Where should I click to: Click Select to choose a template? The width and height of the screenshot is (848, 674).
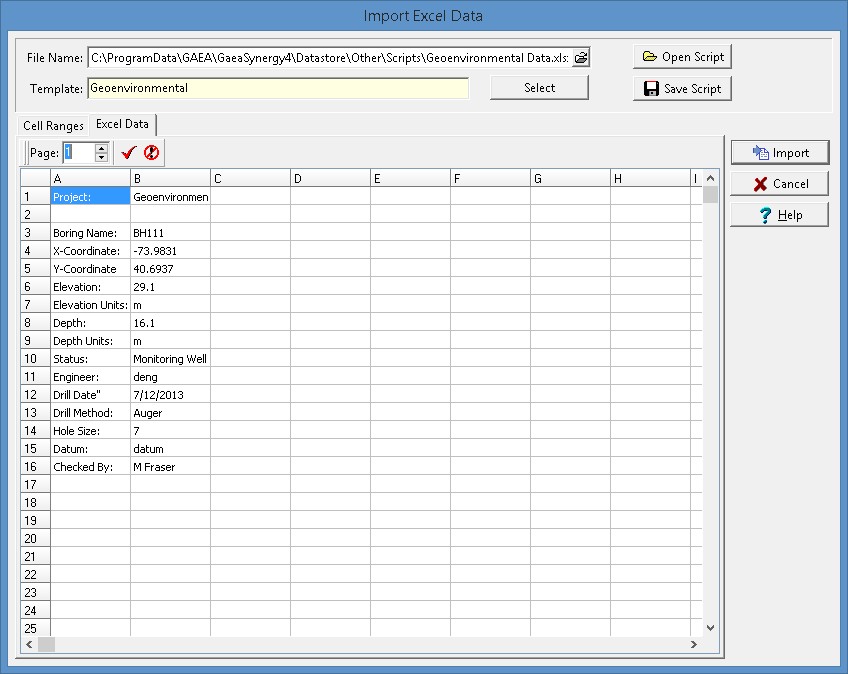click(x=539, y=88)
